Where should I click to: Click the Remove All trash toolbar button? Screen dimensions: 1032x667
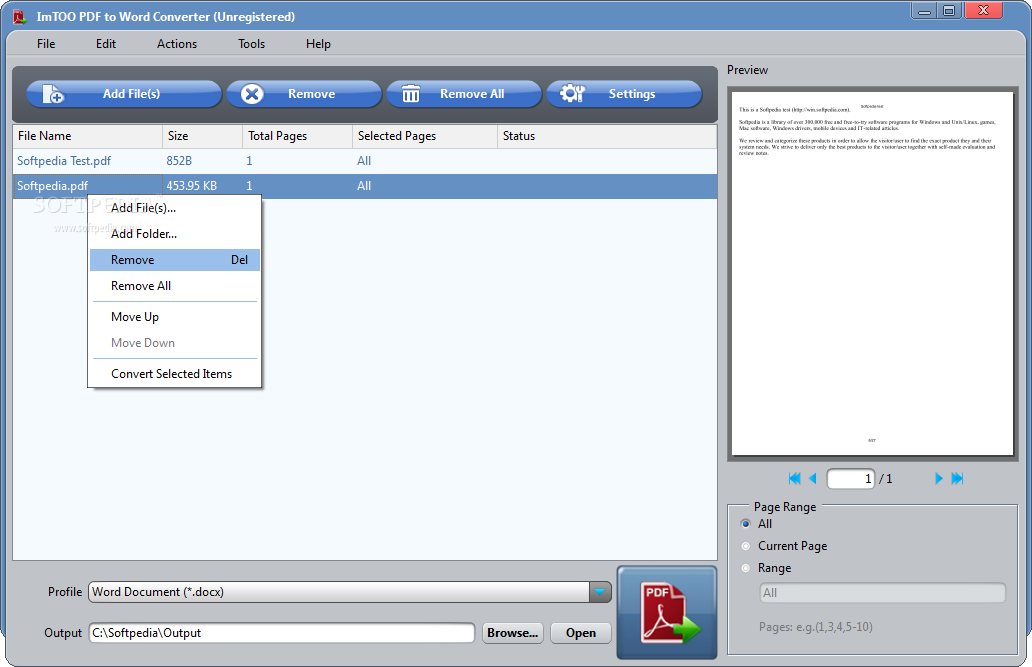[x=464, y=93]
